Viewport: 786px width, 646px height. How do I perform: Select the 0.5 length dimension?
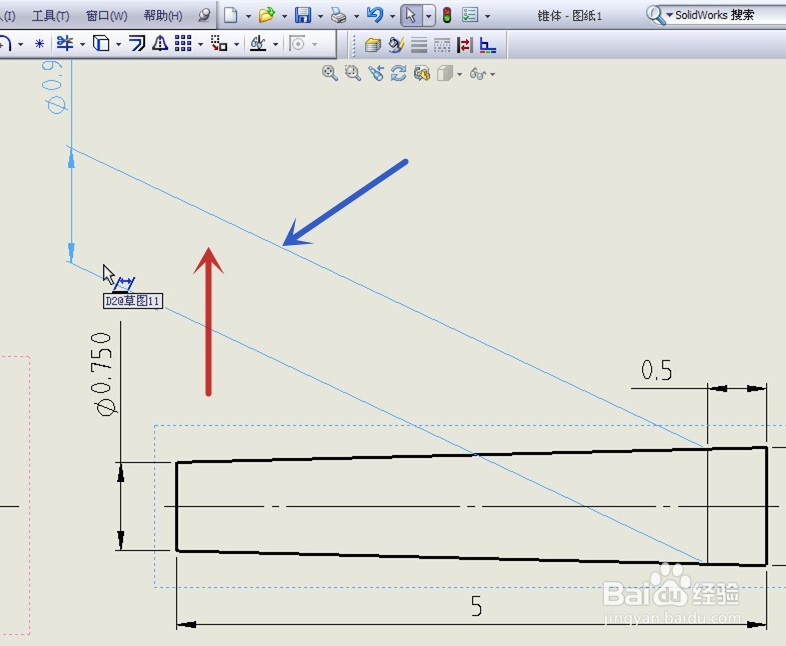[656, 370]
